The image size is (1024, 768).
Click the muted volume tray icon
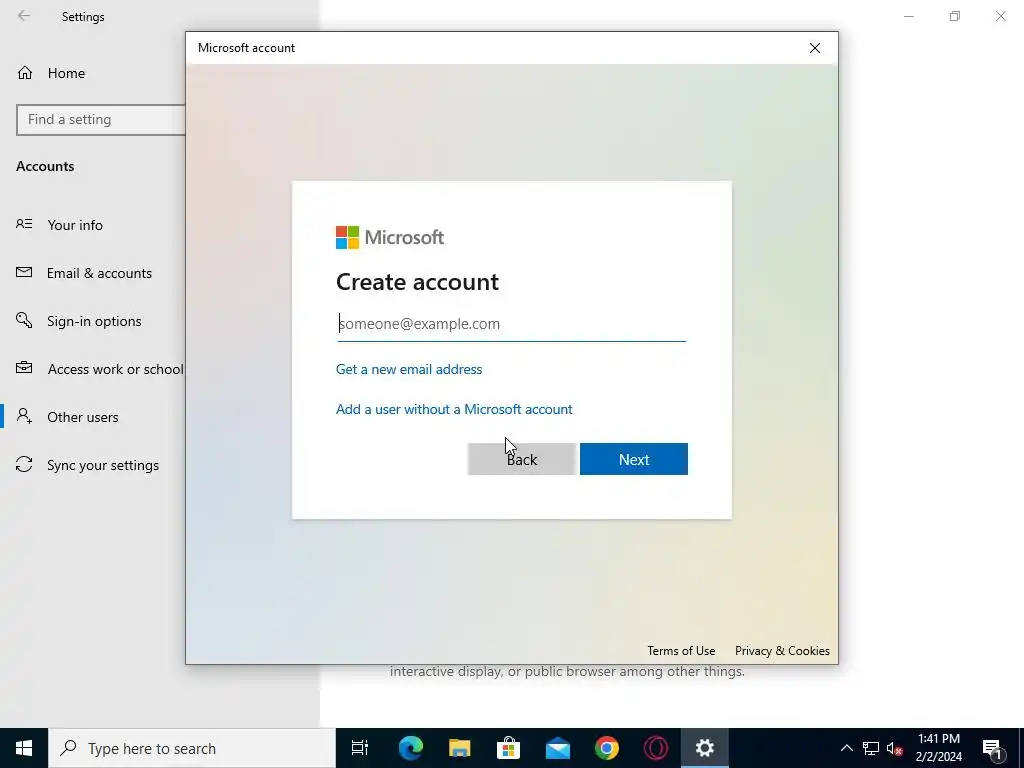(x=894, y=748)
